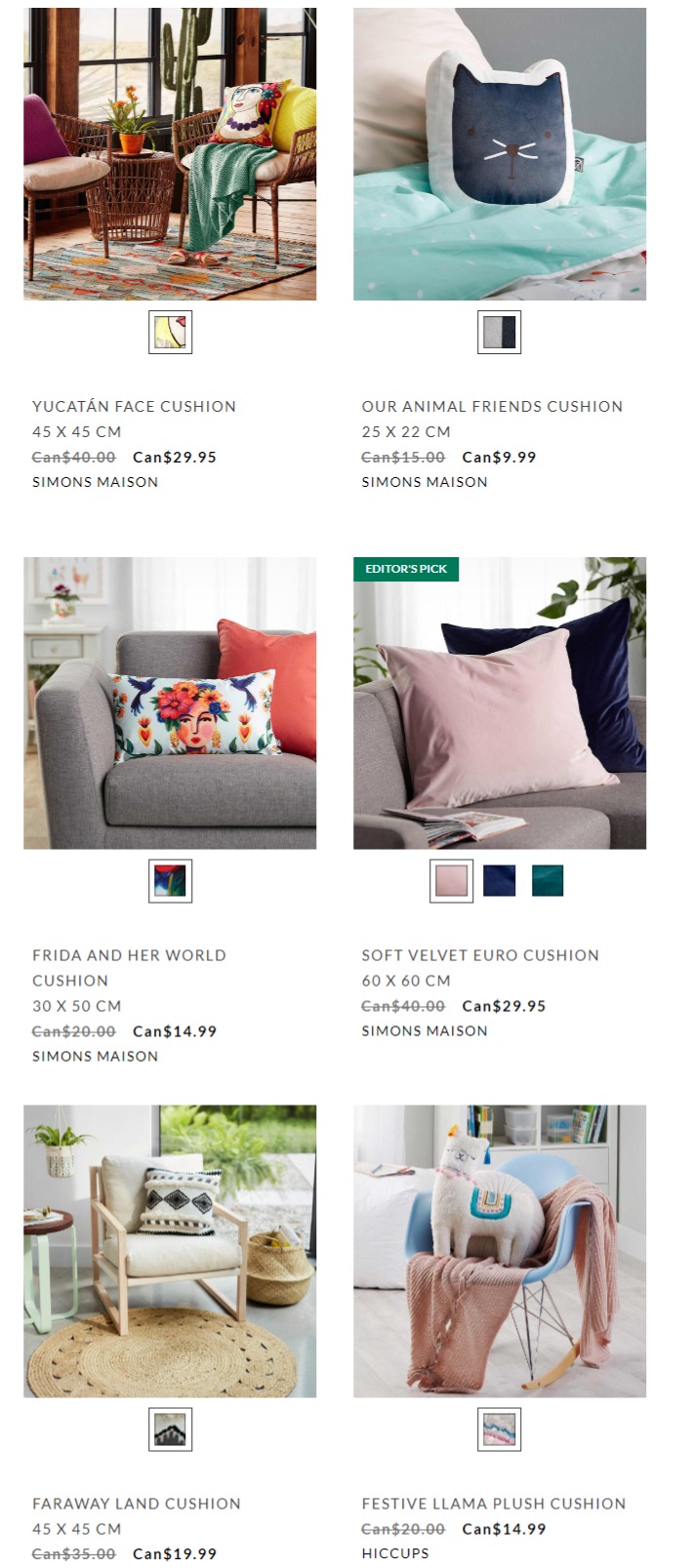Go to Frida and Her World Cushion
Image resolution: width=693 pixels, height=1568 pixels.
[x=129, y=968]
